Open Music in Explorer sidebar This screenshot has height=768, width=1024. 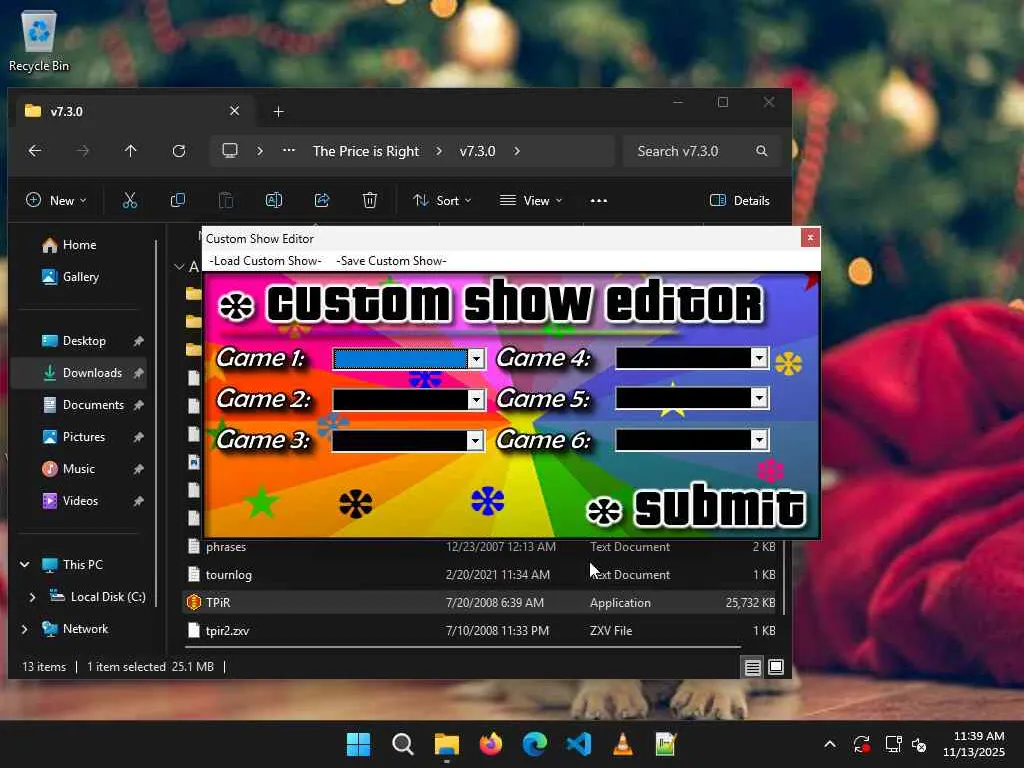[x=78, y=469]
